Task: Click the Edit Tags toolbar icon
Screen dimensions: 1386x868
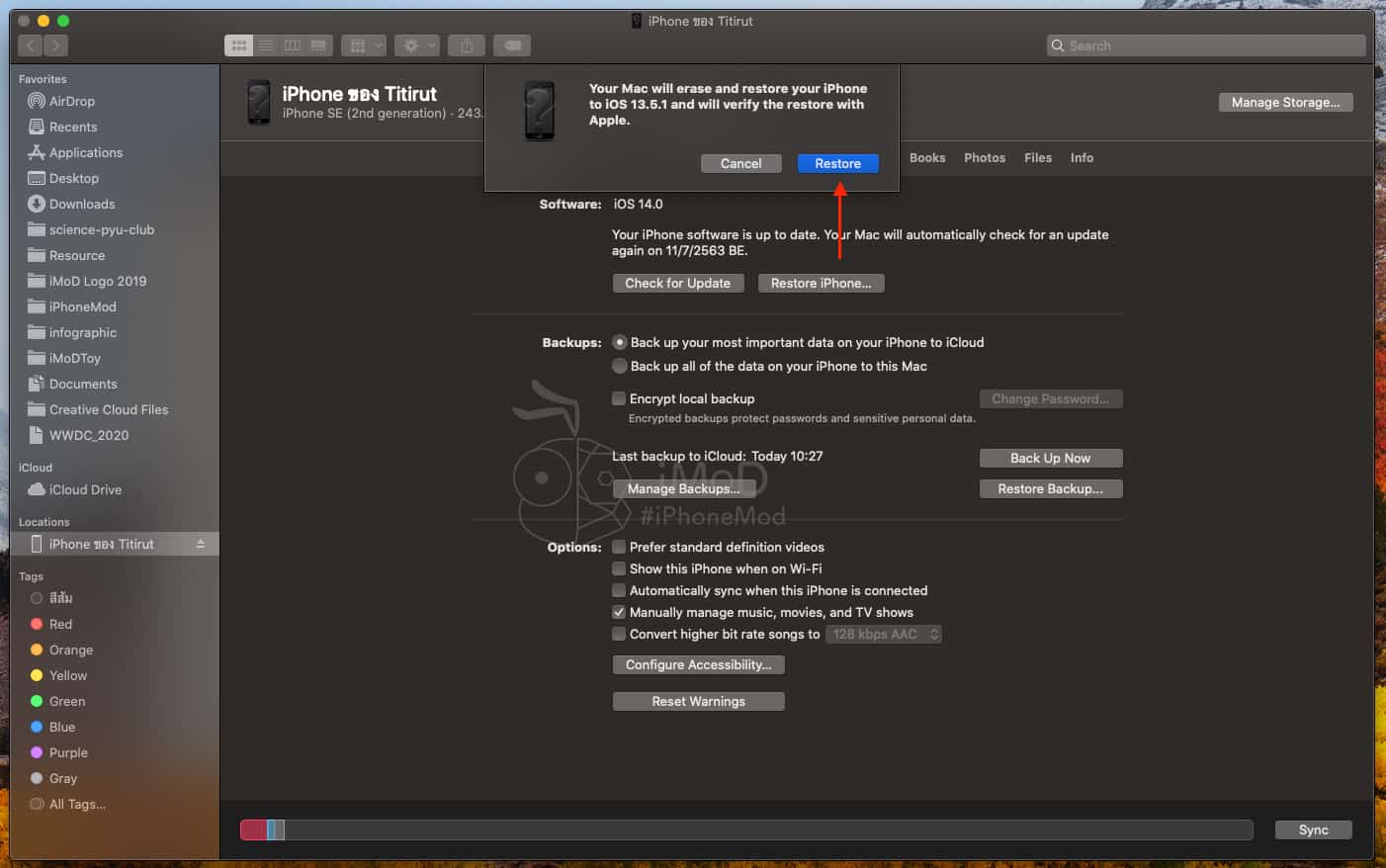Action: (512, 45)
